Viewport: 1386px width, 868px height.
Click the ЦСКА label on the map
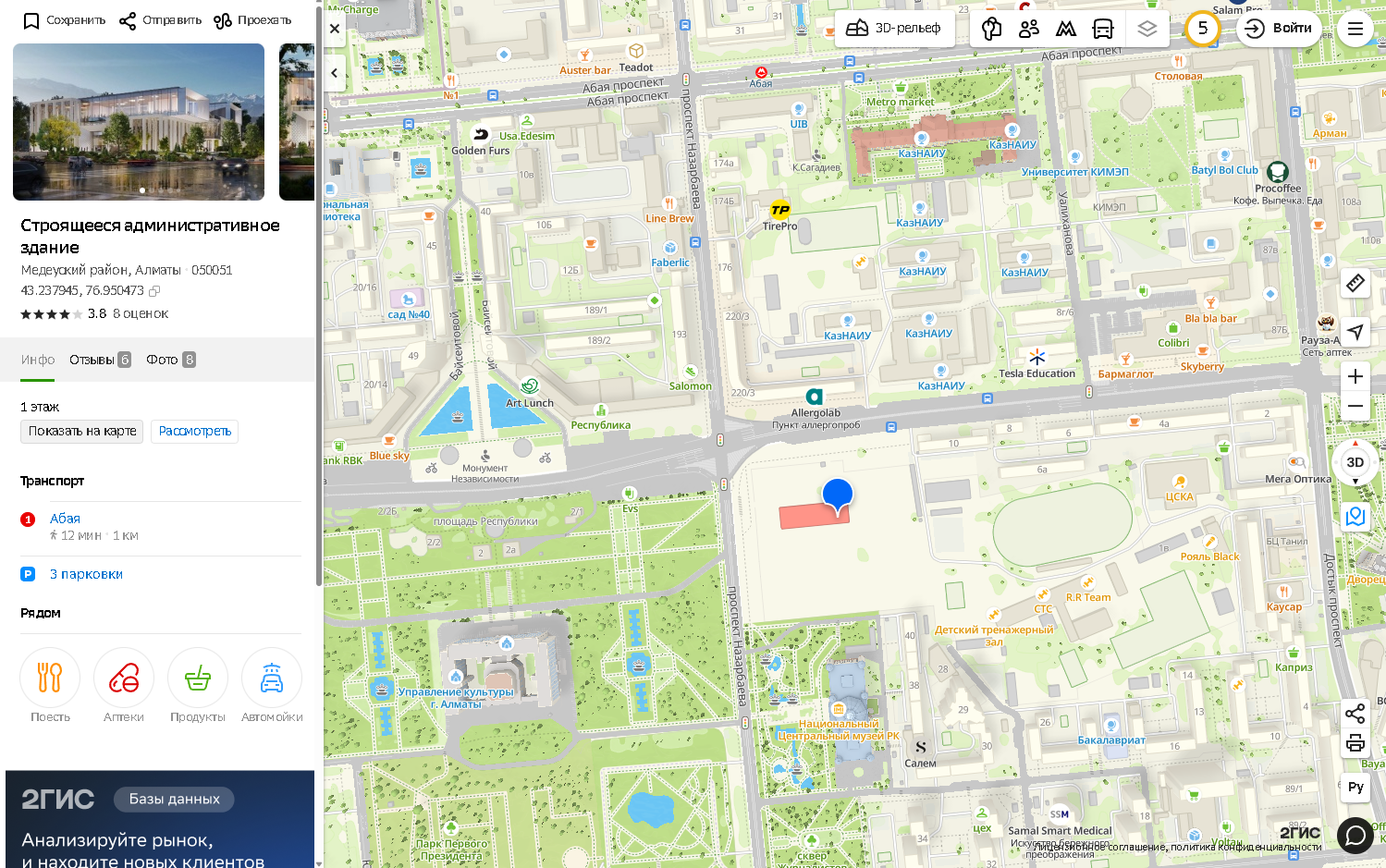(1179, 496)
